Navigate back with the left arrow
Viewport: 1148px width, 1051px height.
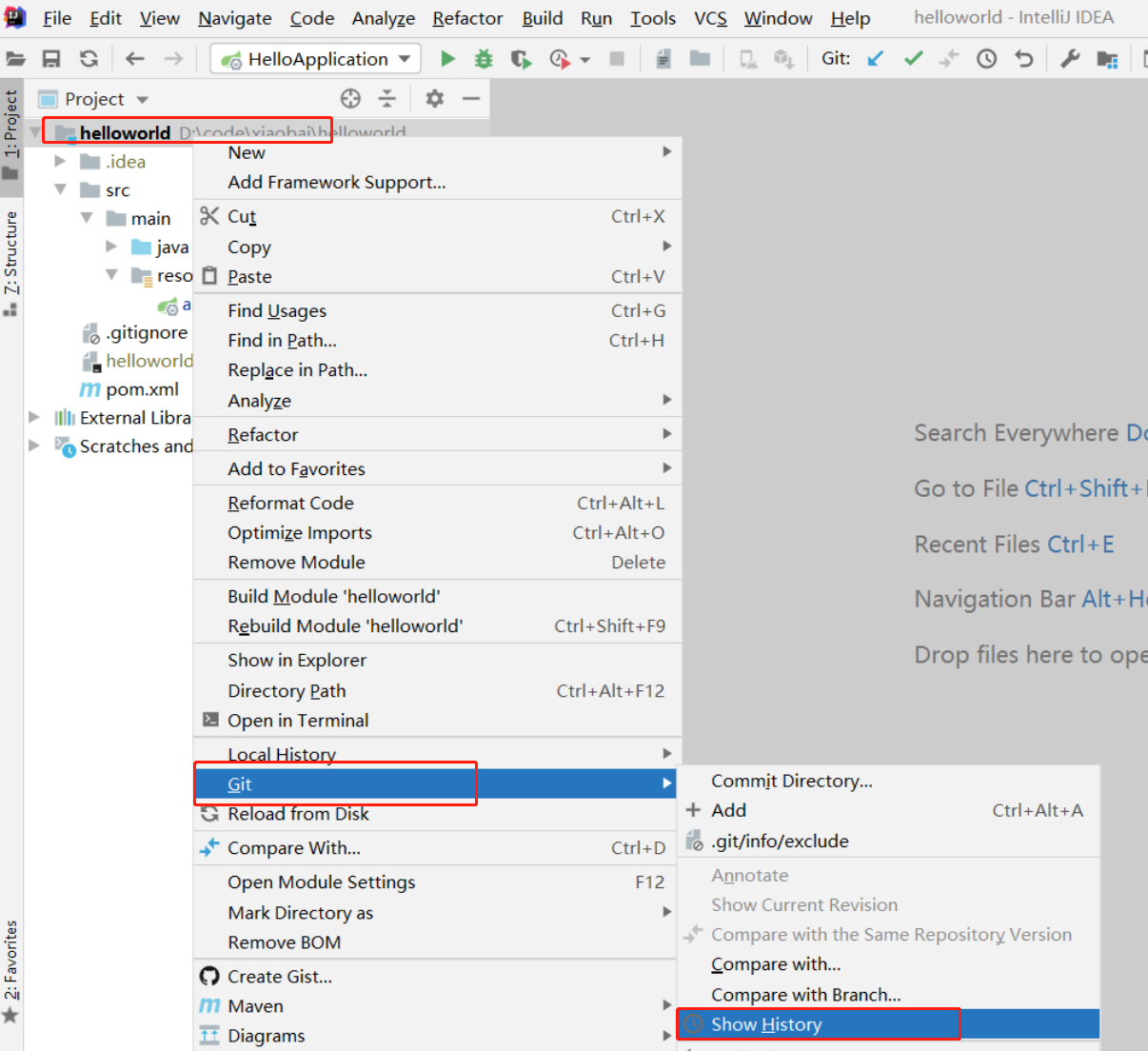point(135,59)
